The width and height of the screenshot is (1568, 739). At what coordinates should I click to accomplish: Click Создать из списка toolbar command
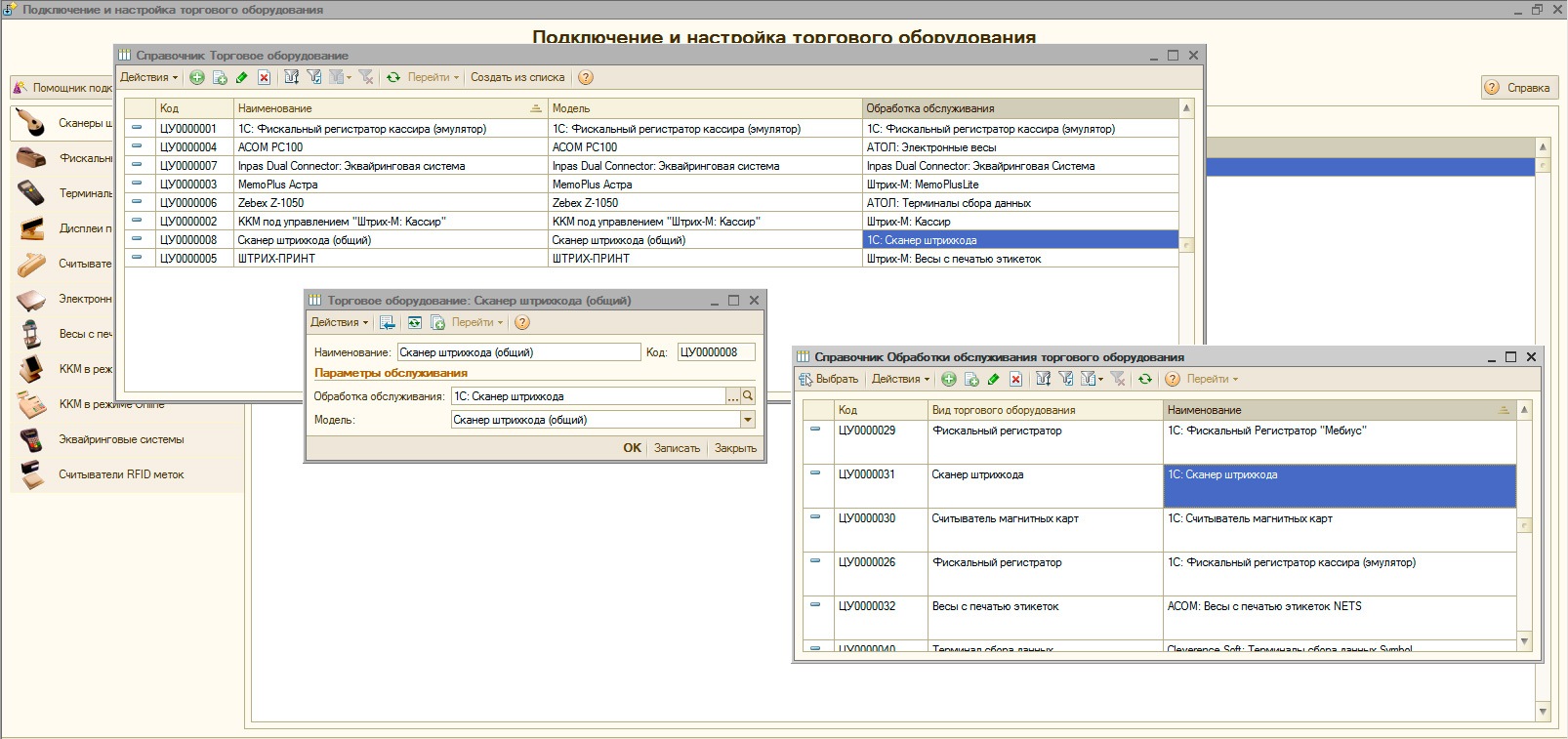(x=517, y=77)
